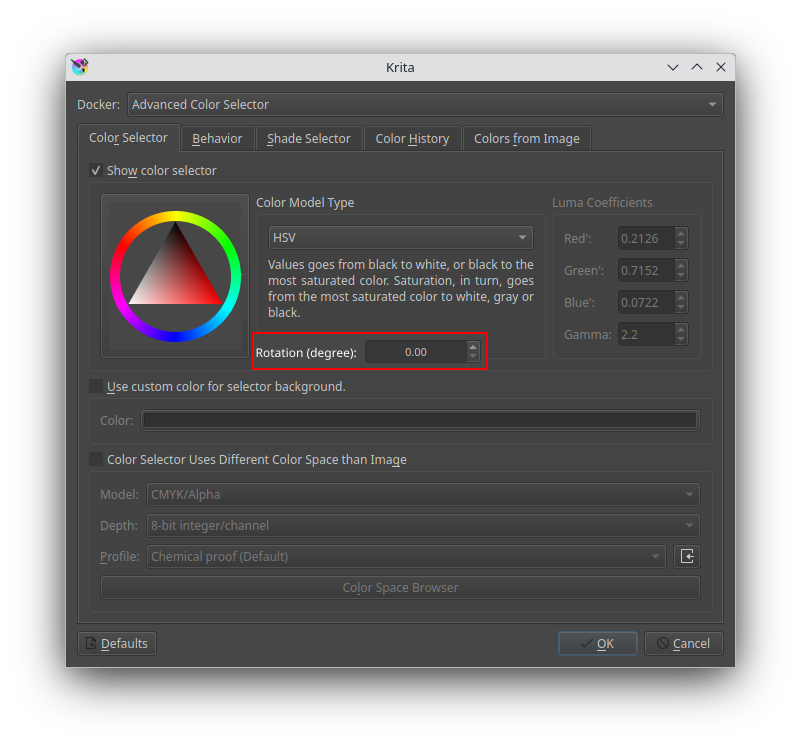Image resolution: width=801 pixels, height=745 pixels.
Task: Pick a hue on the color wheel ring
Action: point(175,215)
